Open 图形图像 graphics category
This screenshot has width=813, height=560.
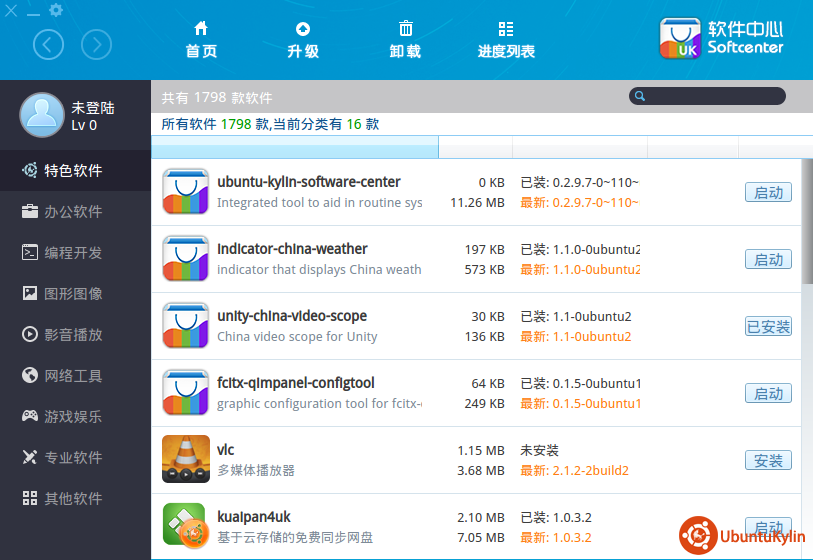coord(74,294)
